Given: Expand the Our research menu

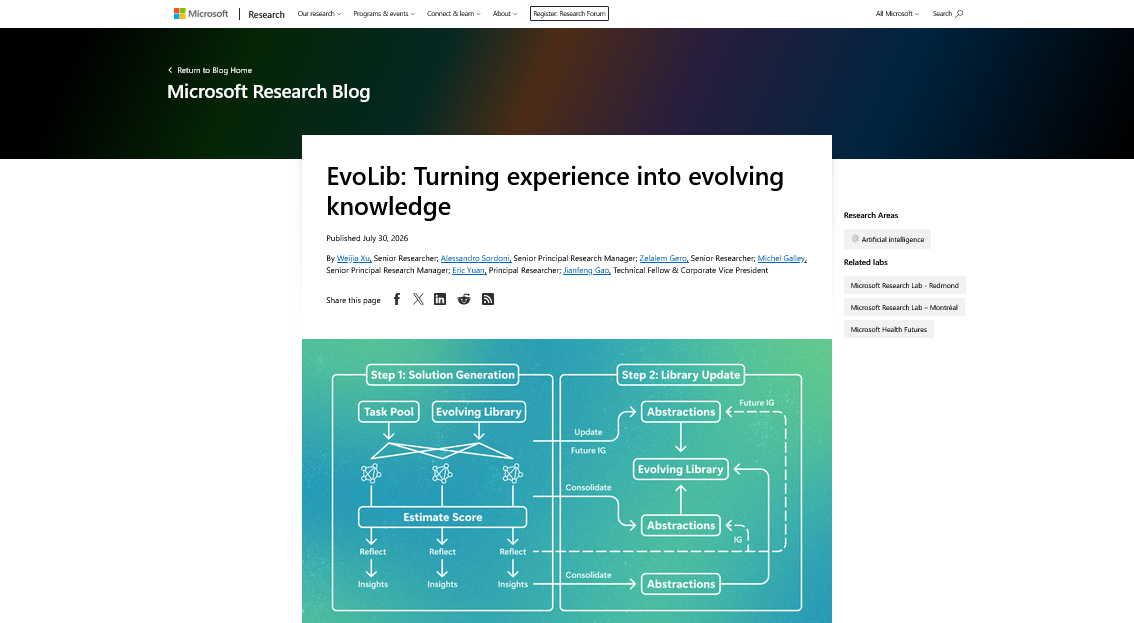Looking at the screenshot, I should [319, 14].
